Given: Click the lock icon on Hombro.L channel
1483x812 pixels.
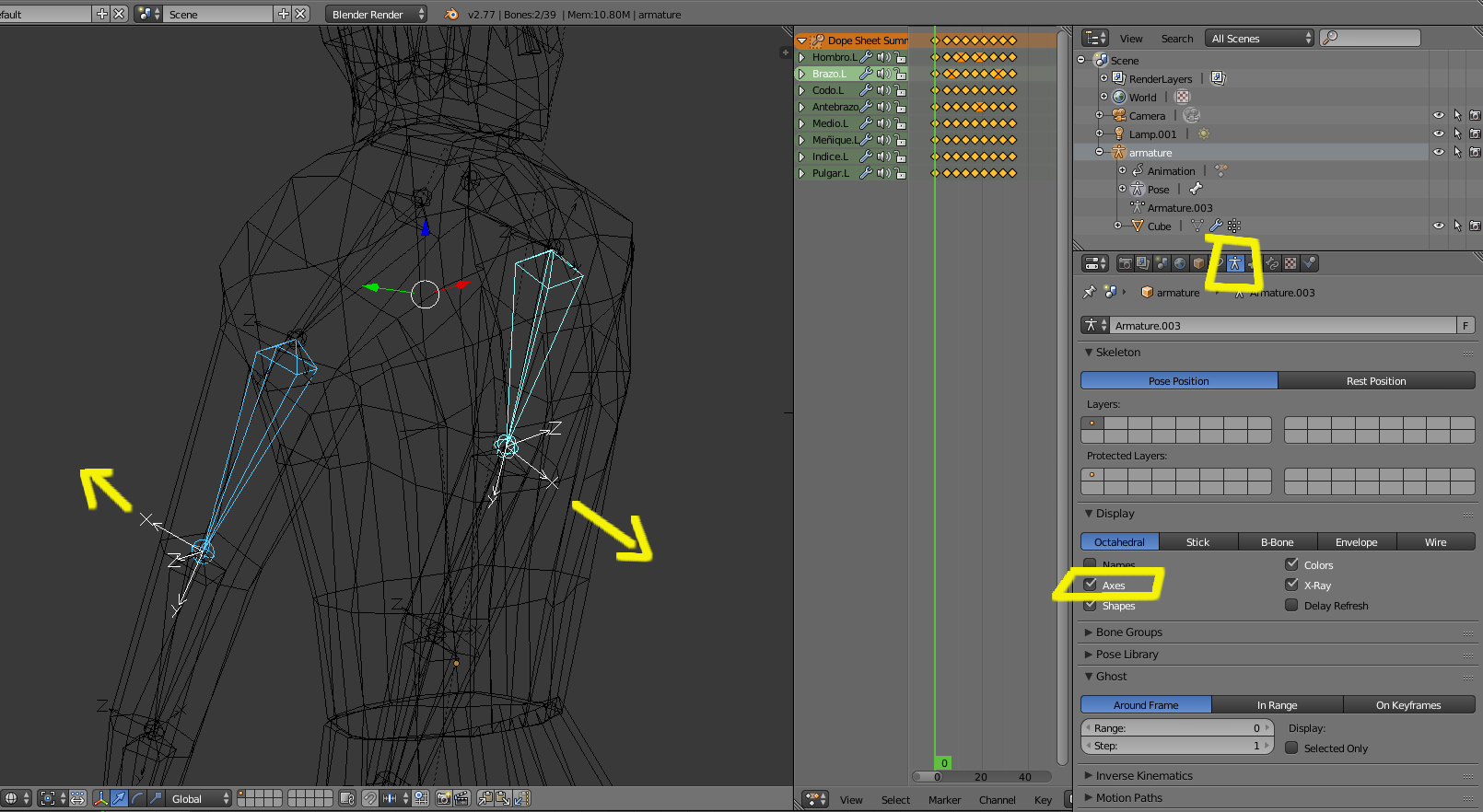Looking at the screenshot, I should tap(900, 57).
